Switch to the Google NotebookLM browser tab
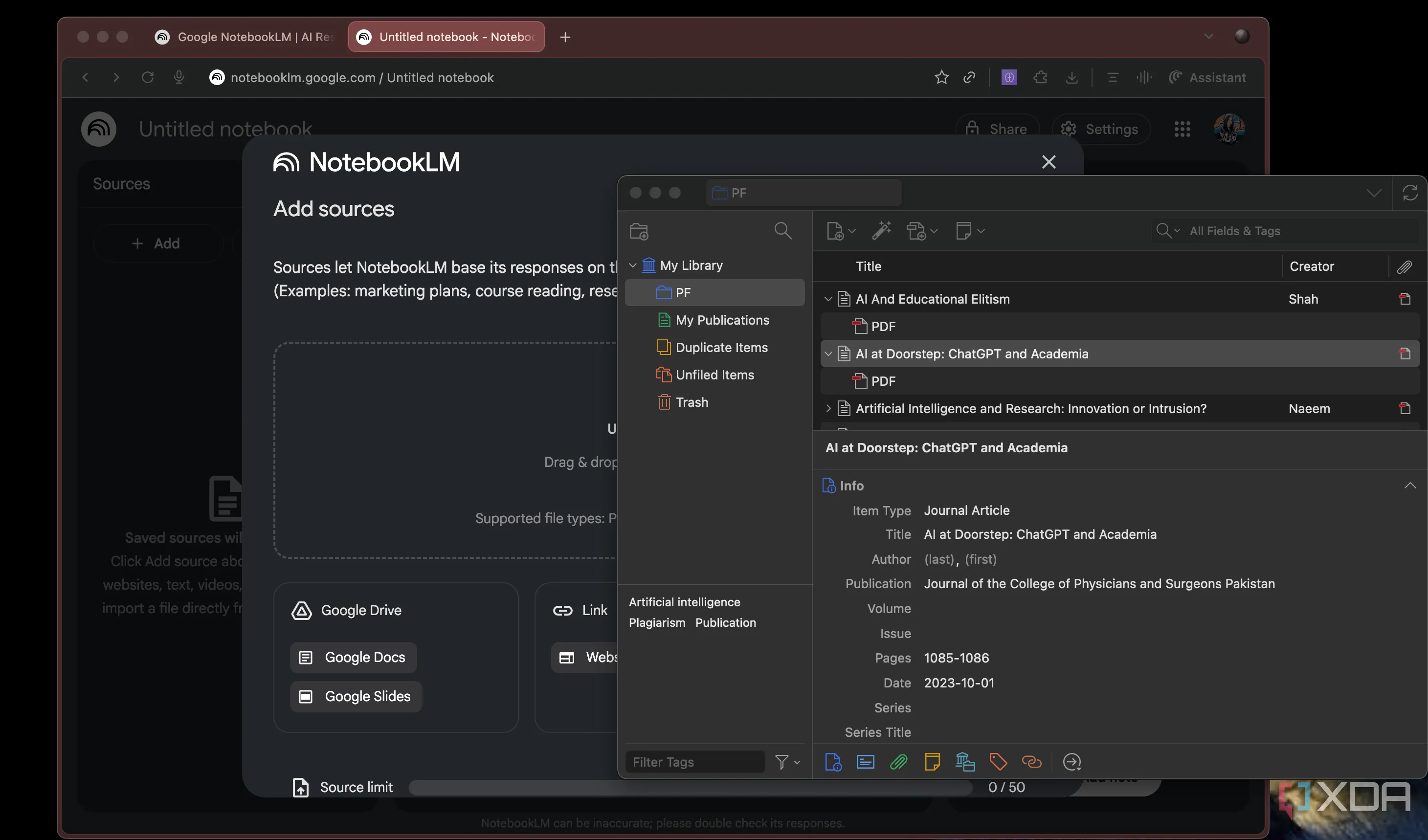1428x840 pixels. pyautogui.click(x=245, y=37)
